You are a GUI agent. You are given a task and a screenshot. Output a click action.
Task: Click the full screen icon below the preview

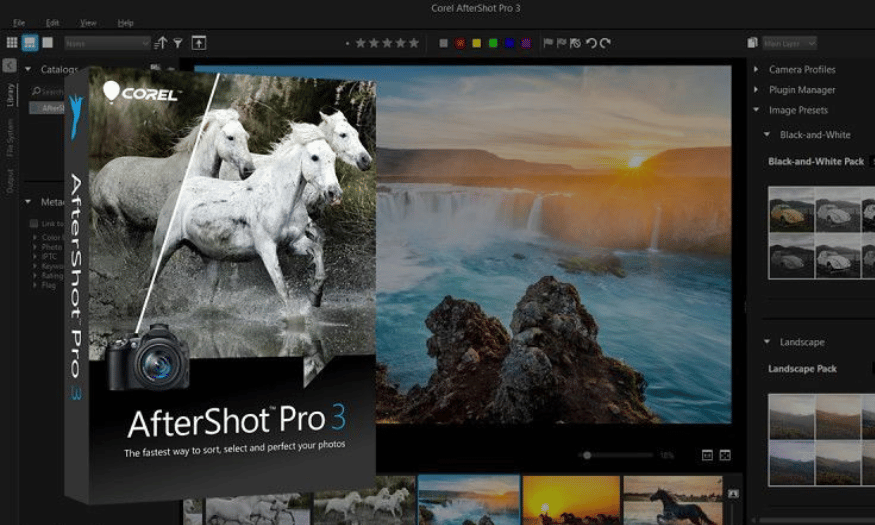[x=725, y=455]
